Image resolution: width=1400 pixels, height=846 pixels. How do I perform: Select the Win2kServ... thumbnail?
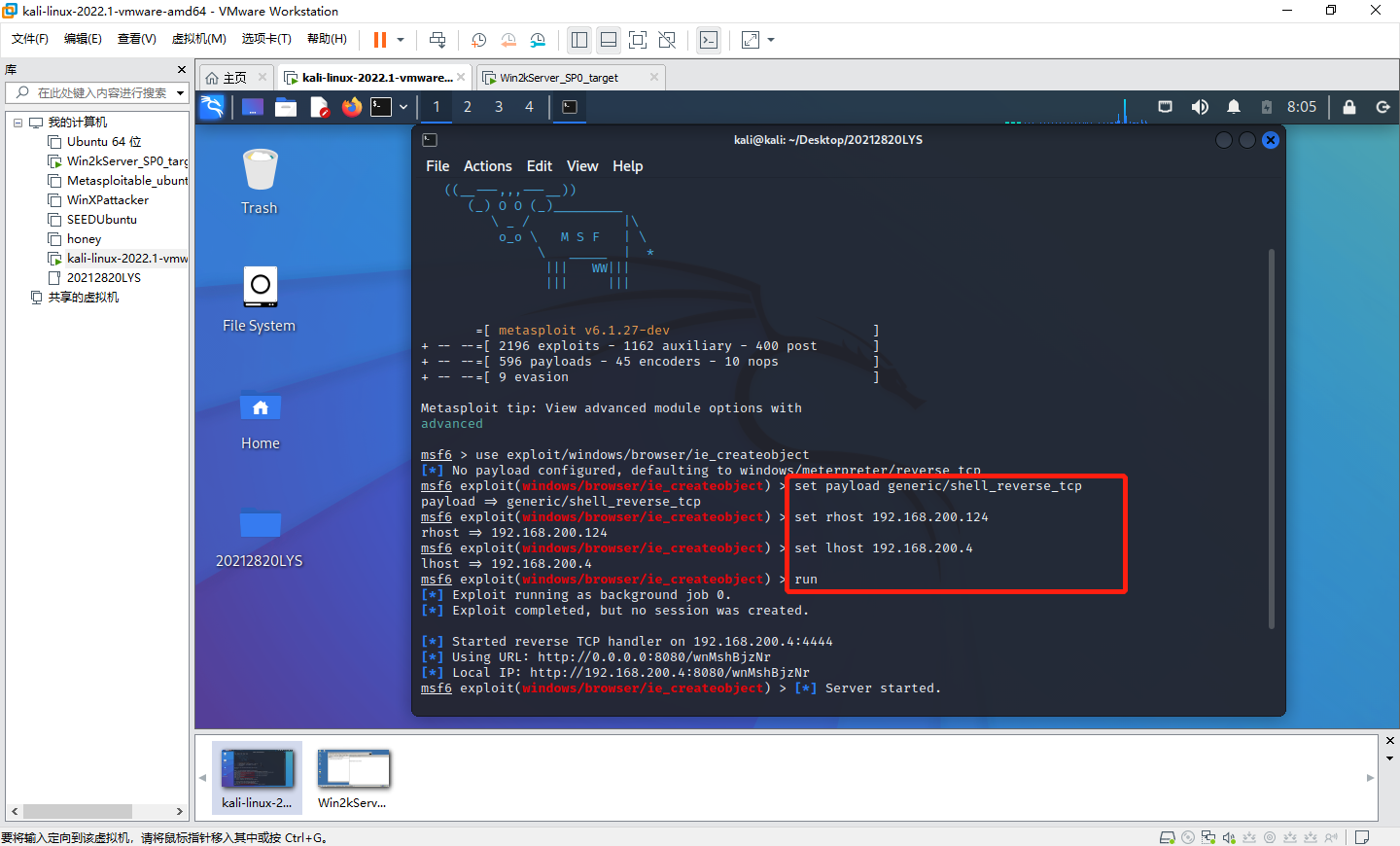[x=353, y=779]
